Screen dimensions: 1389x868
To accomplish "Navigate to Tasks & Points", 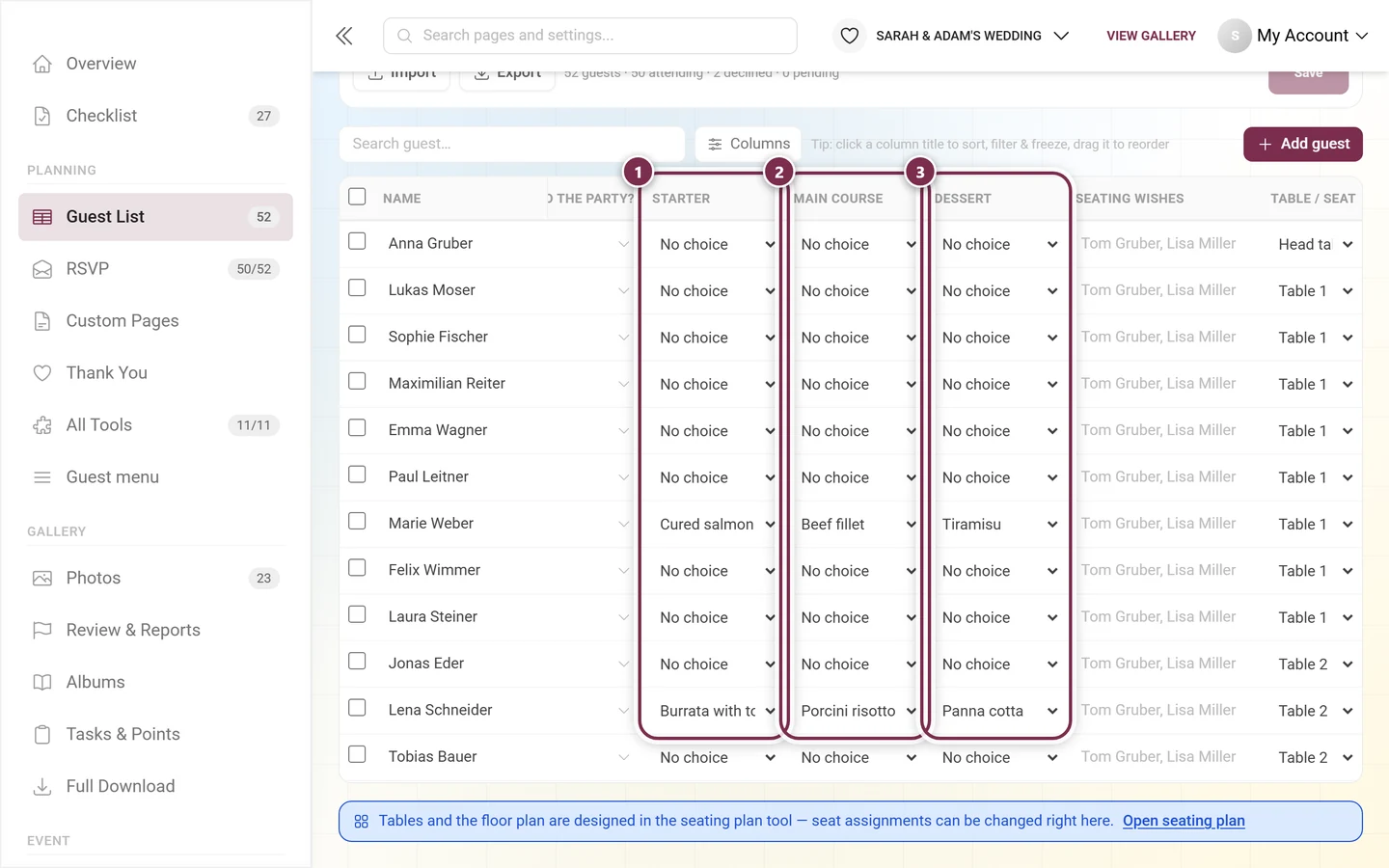I will [x=155, y=735].
